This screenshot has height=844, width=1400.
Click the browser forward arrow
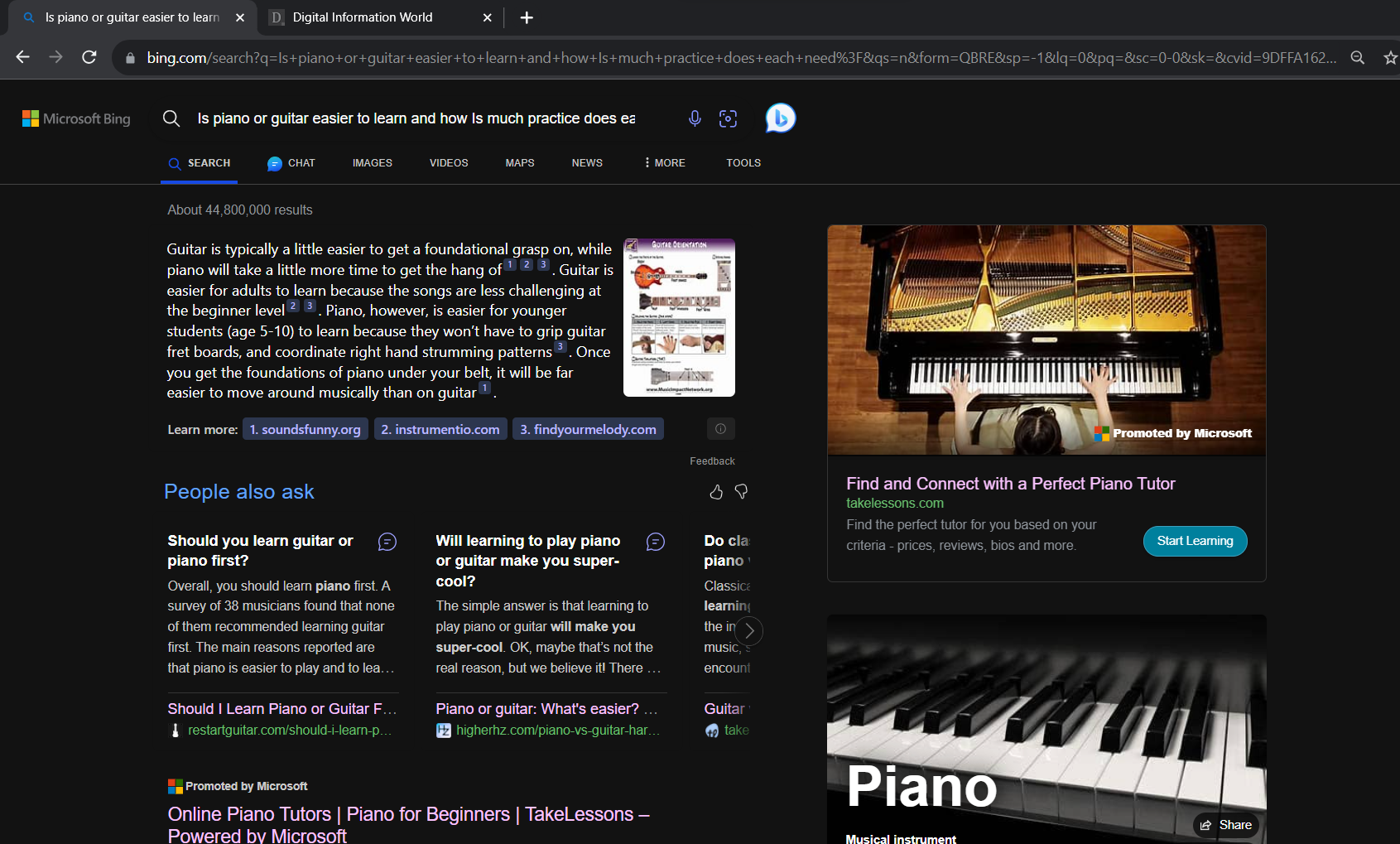55,57
